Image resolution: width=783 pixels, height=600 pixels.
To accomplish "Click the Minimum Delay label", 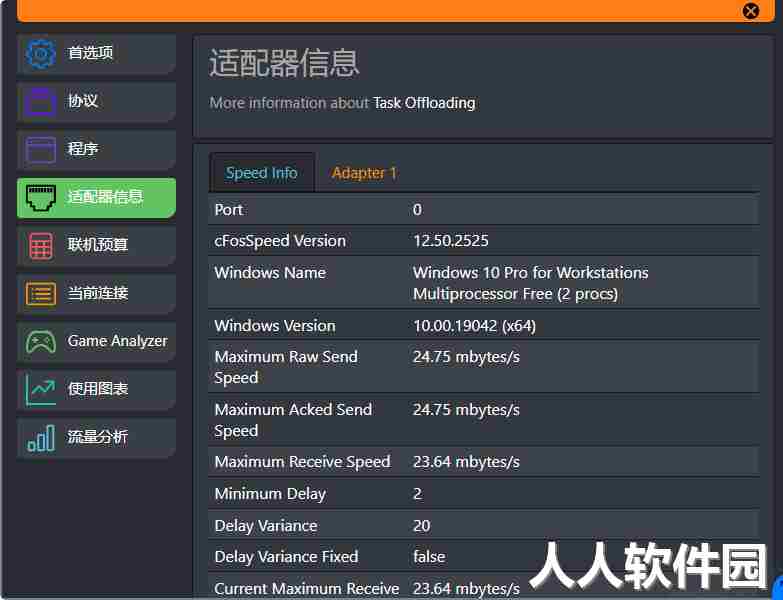I will point(270,494).
